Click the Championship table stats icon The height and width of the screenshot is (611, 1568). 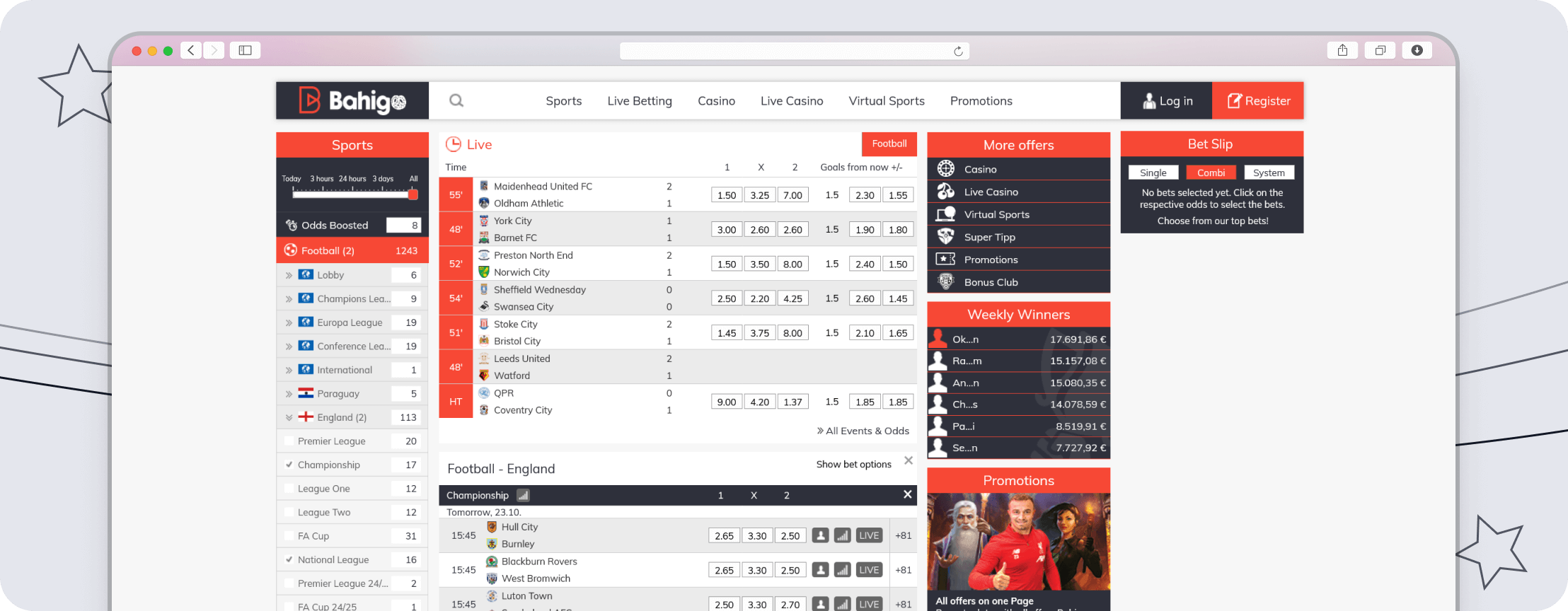pos(523,495)
